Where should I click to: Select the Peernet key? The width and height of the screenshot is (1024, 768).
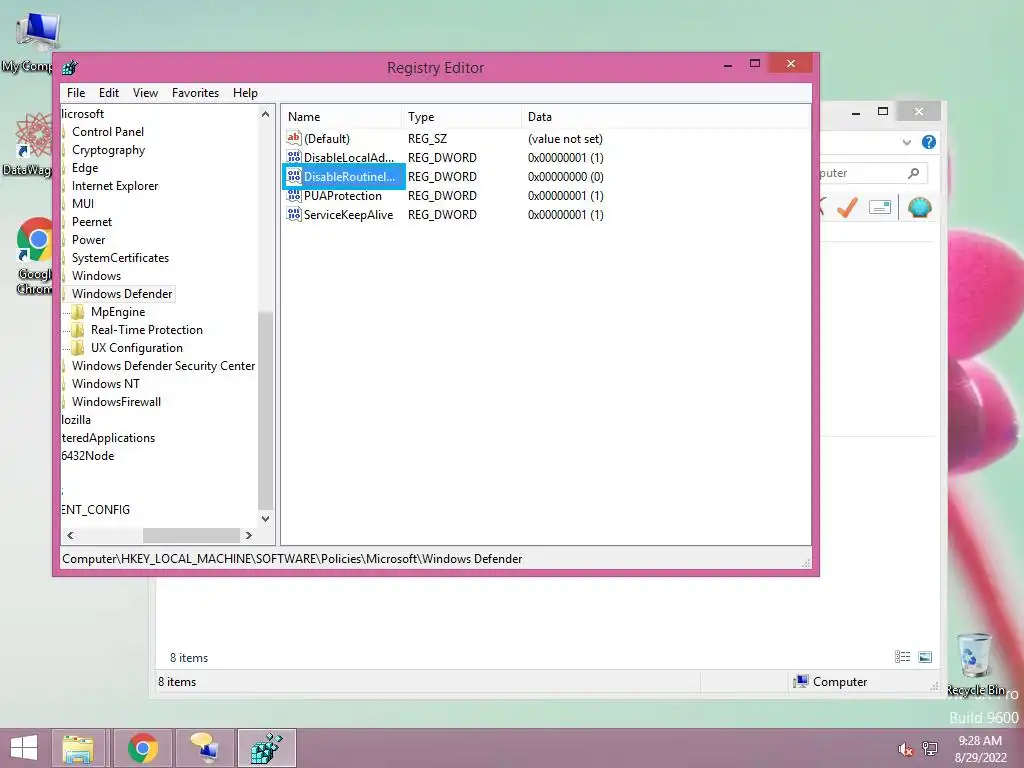pyautogui.click(x=91, y=221)
